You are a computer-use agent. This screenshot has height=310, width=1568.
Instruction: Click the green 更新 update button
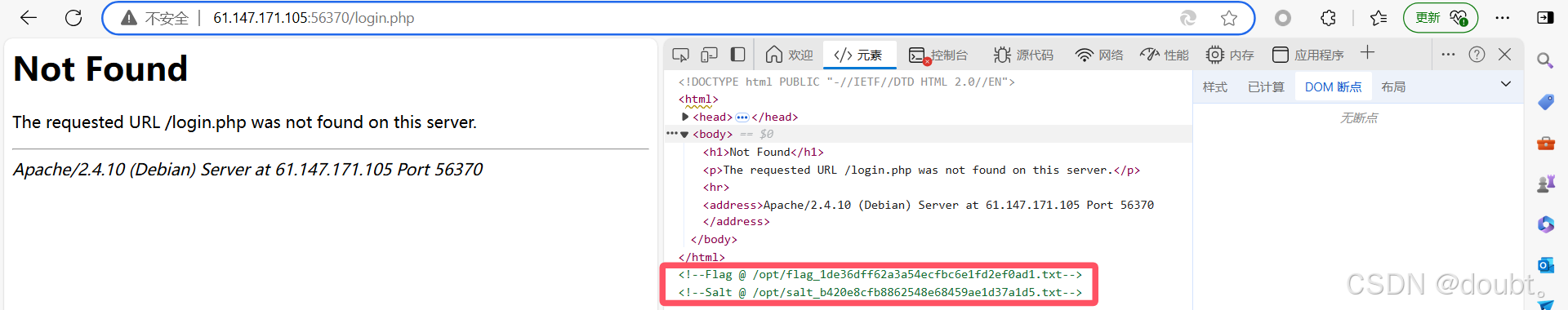(x=1441, y=18)
